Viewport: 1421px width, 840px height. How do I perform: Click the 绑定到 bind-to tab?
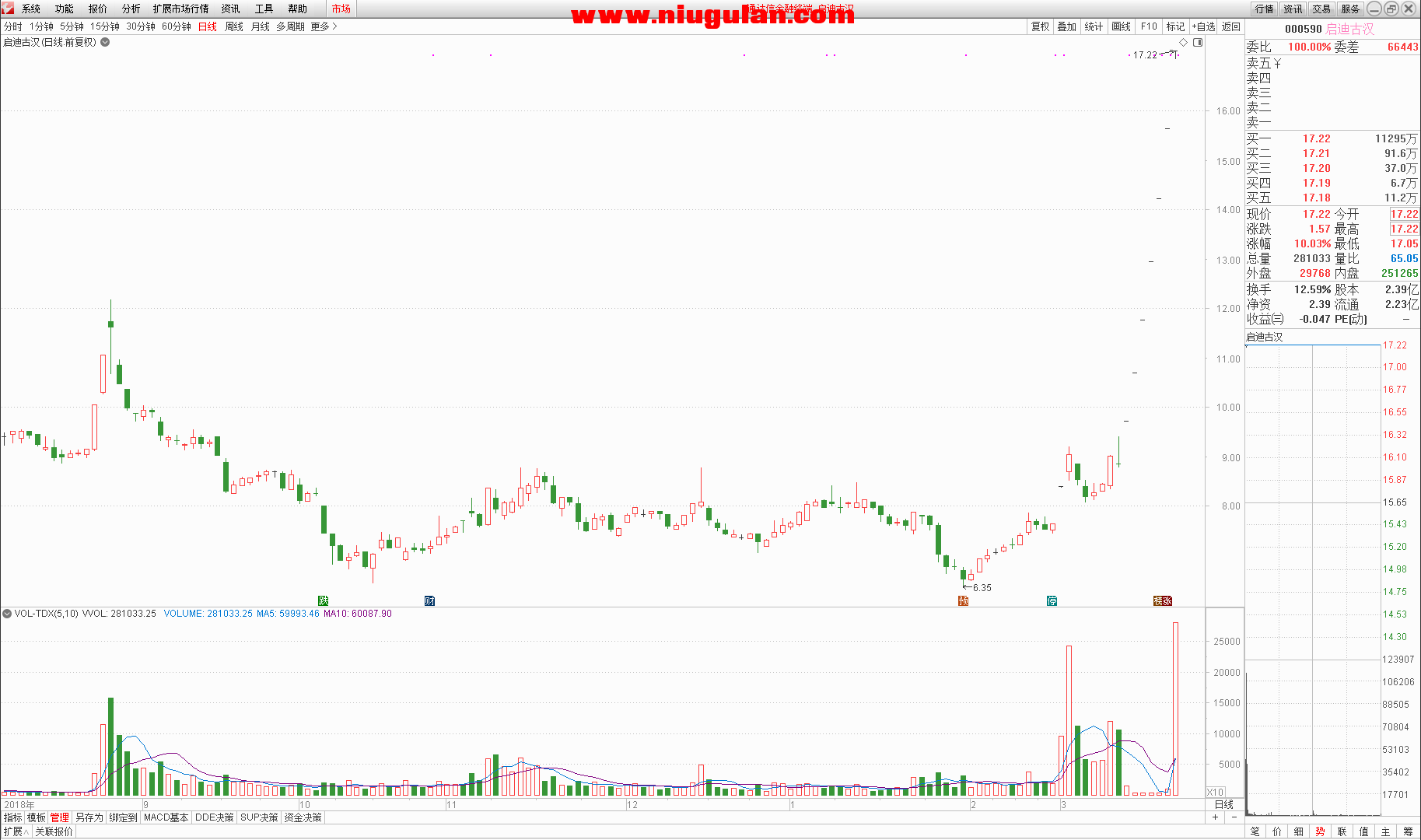(x=123, y=817)
